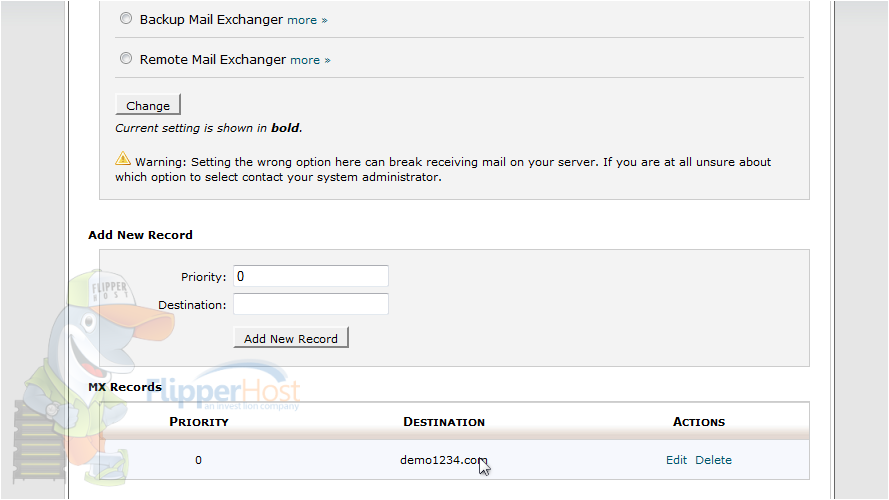Click the Priority column header

(x=199, y=422)
